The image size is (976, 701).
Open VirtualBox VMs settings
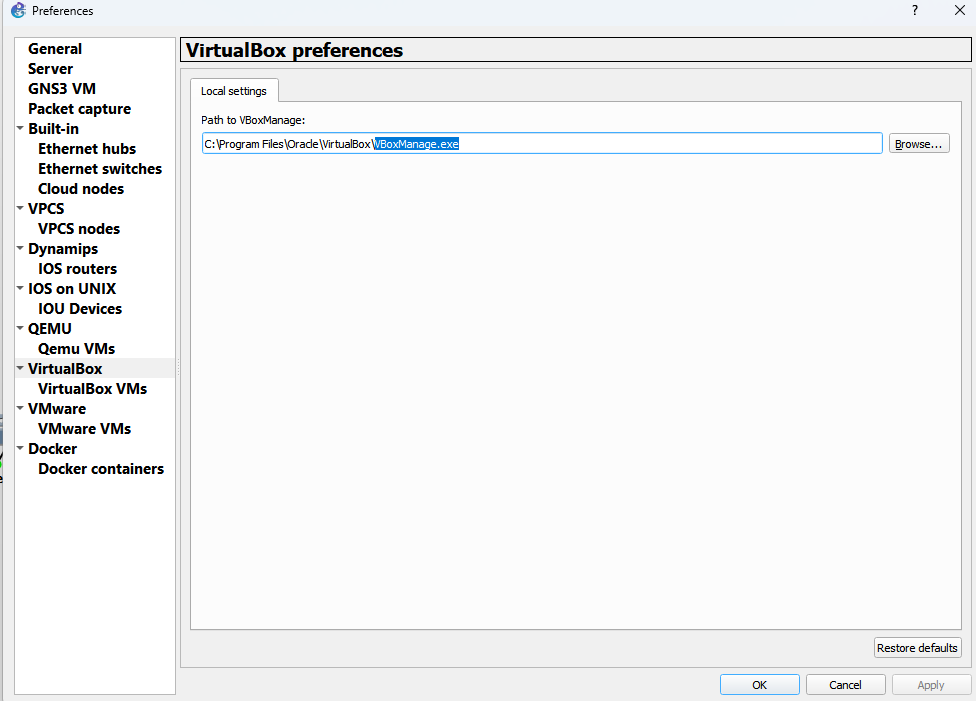click(92, 388)
